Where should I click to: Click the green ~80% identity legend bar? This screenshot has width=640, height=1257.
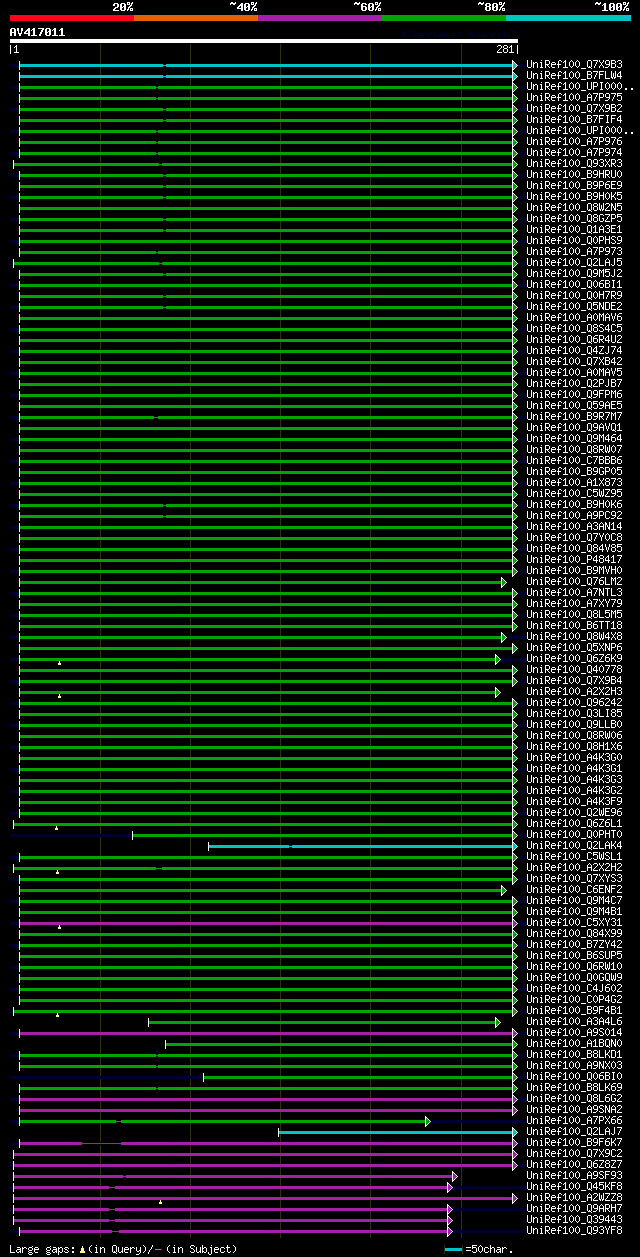(444, 18)
